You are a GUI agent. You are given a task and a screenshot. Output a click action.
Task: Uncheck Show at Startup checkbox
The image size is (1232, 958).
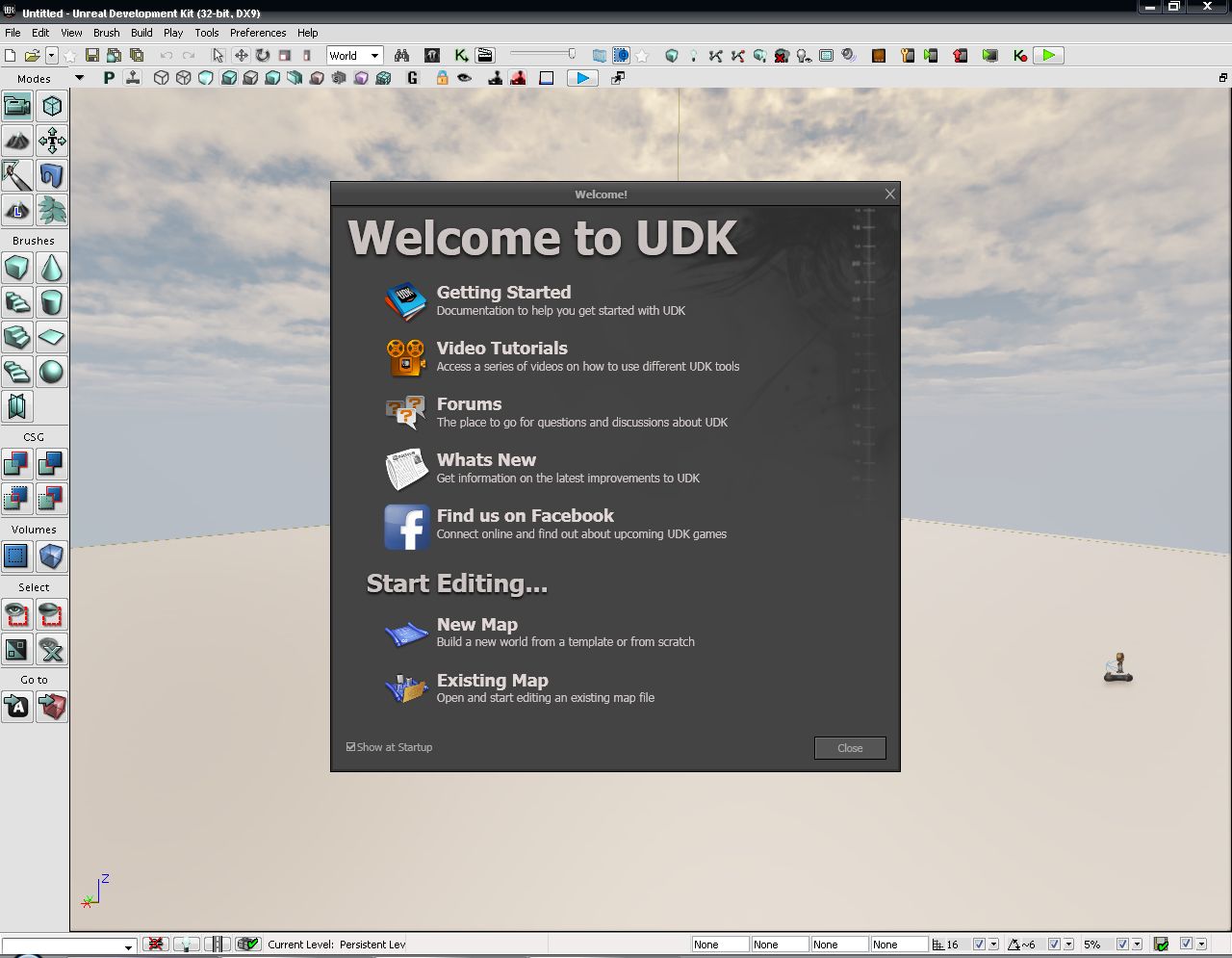[351, 746]
